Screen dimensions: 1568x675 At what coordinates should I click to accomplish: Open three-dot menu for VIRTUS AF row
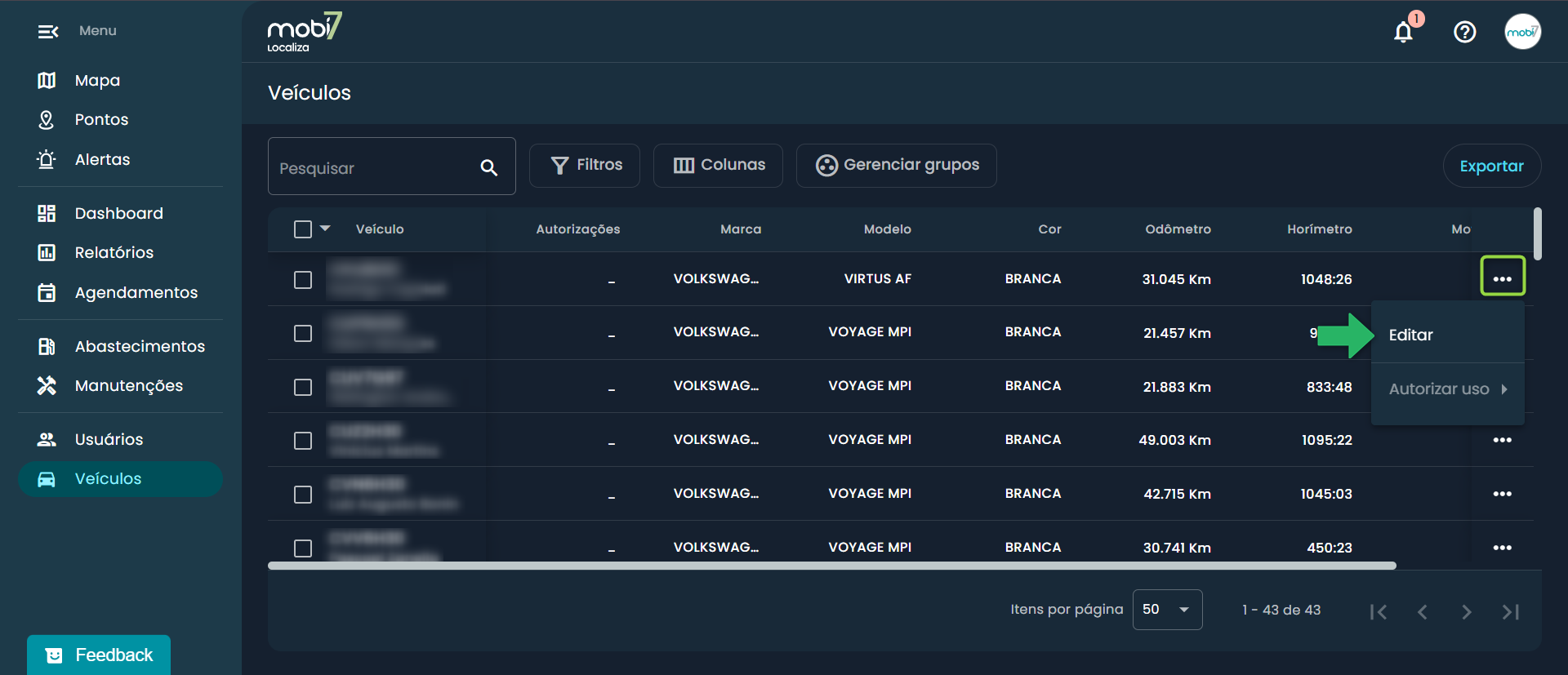pyautogui.click(x=1502, y=278)
